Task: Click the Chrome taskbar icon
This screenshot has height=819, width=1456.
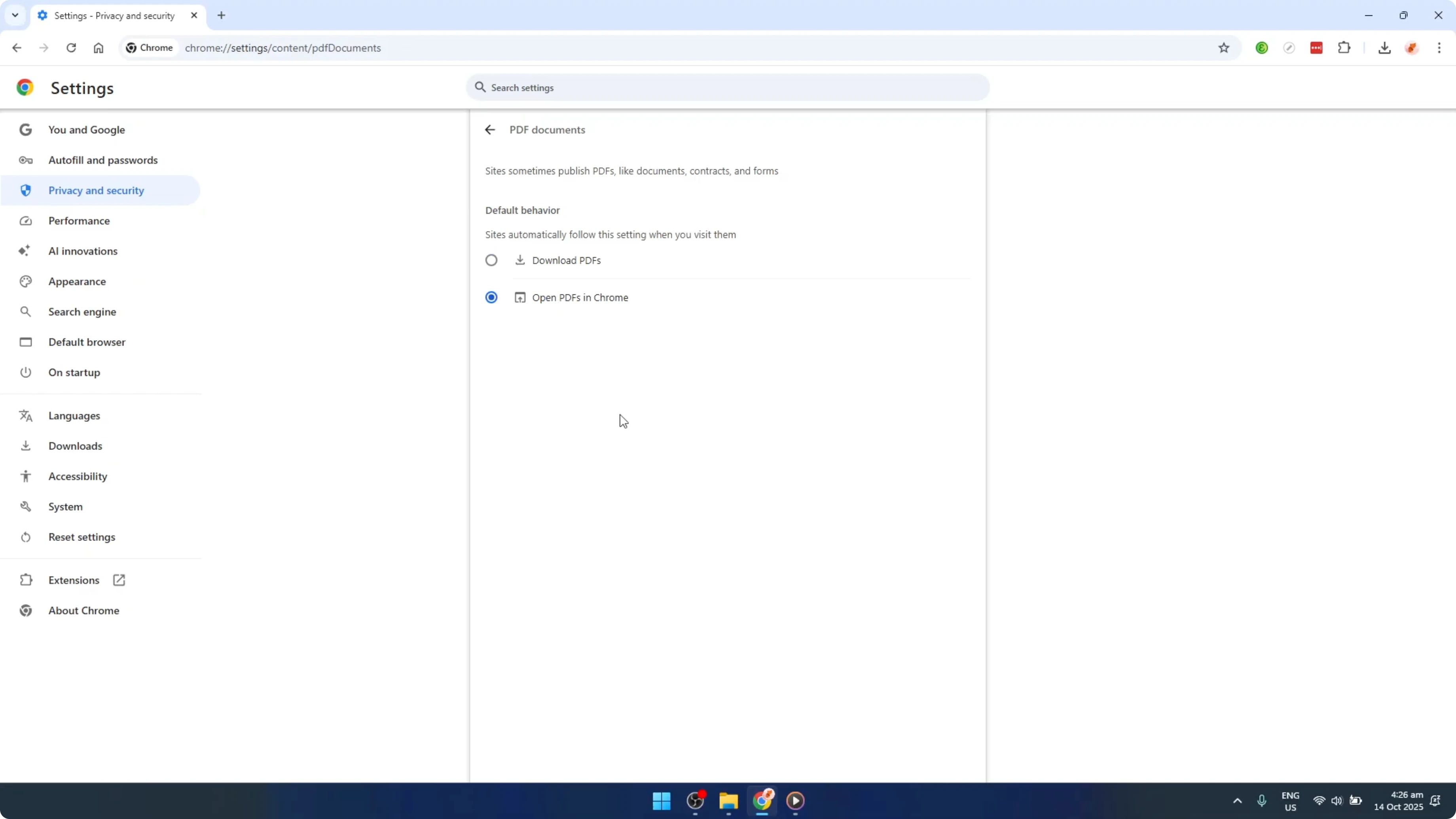Action: (762, 800)
